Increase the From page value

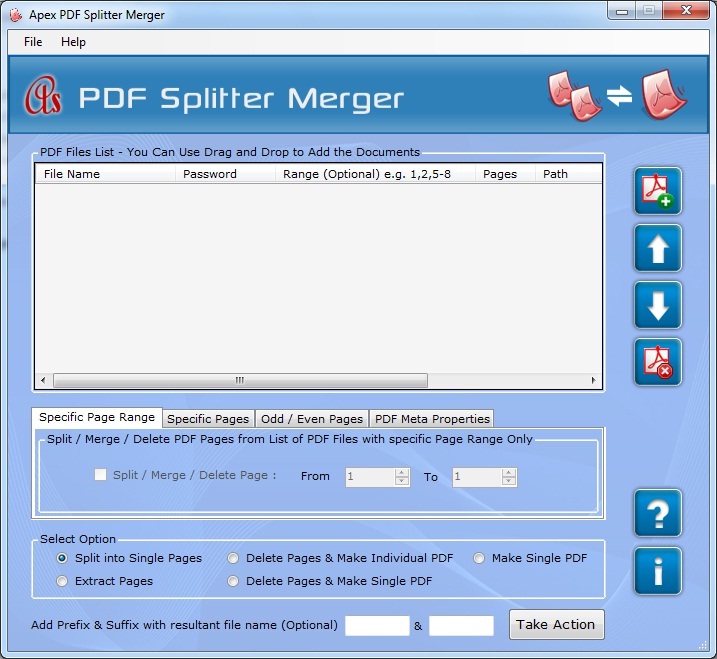tap(402, 473)
